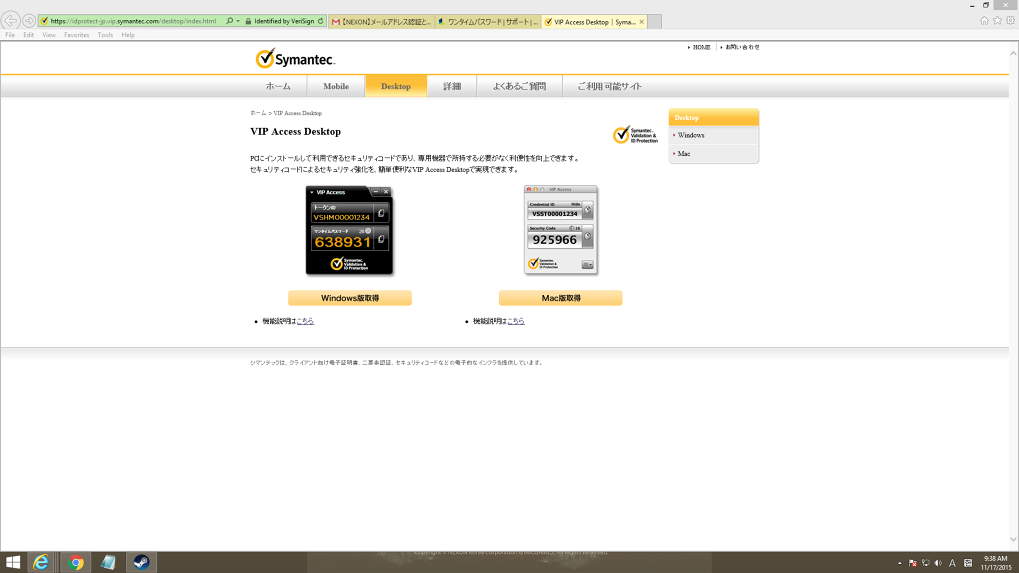Click the browser back arrow button
This screenshot has height=573, width=1019.
[x=11, y=20]
